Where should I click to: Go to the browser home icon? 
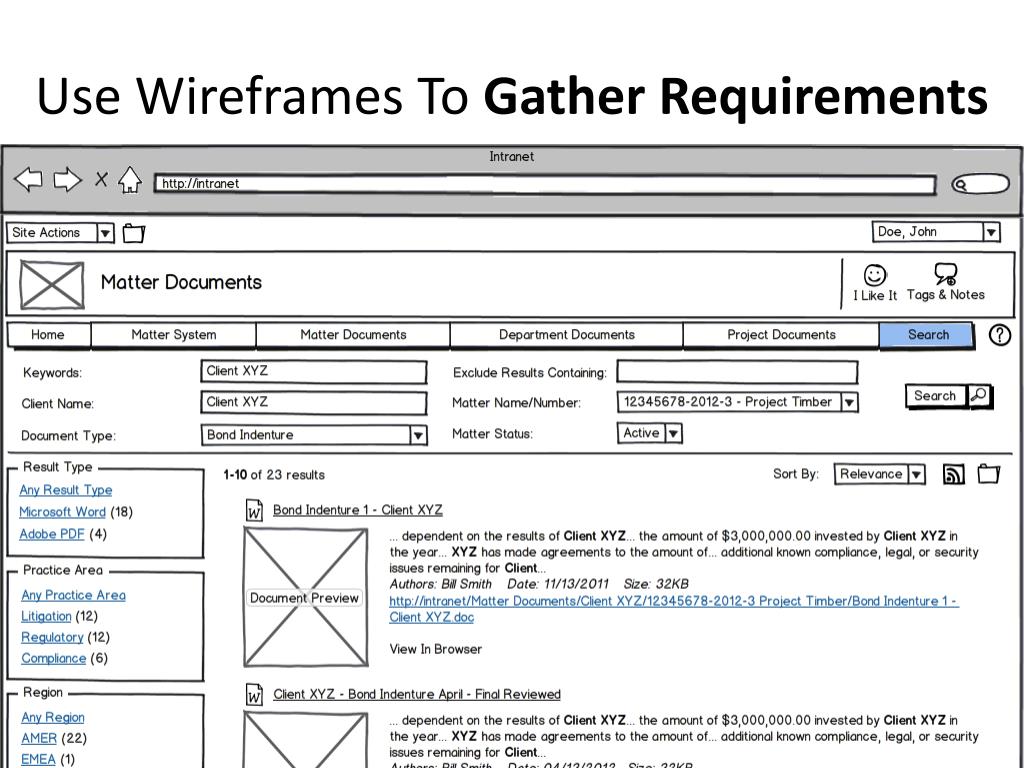click(130, 180)
